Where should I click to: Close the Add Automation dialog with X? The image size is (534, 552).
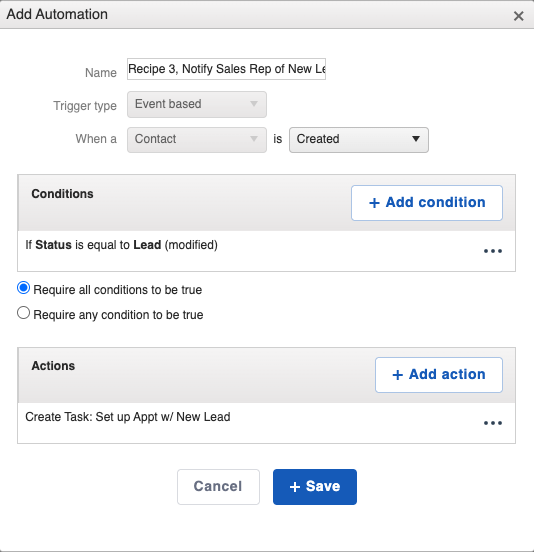pos(519,16)
